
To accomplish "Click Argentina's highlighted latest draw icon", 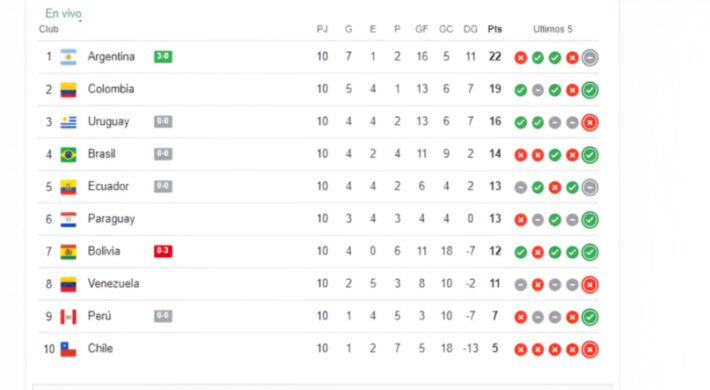I will coord(590,58).
